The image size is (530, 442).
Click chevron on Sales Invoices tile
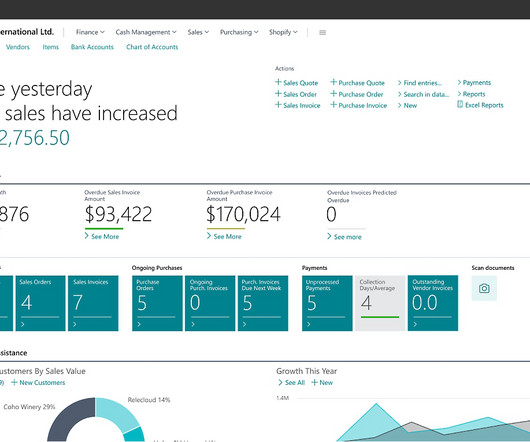tap(75, 324)
